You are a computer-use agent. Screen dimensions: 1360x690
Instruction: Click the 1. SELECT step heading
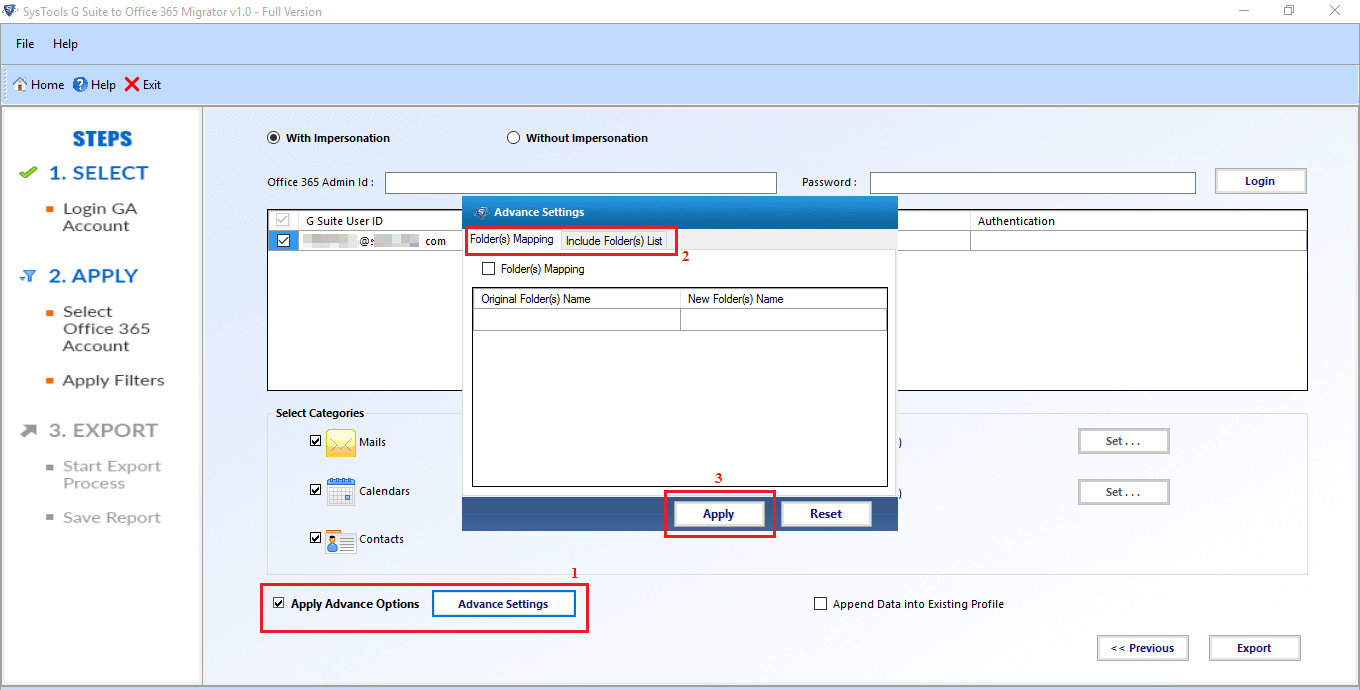(x=98, y=173)
